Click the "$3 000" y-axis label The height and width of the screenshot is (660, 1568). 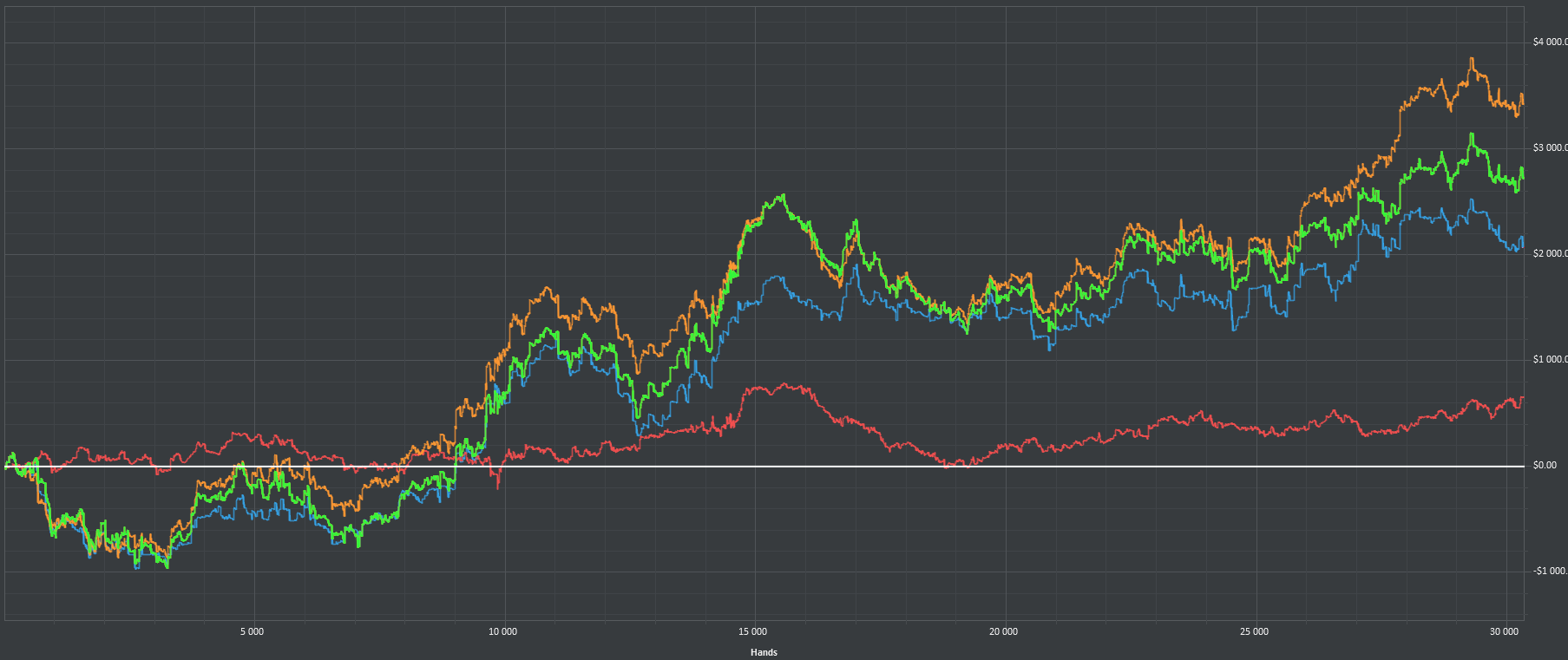click(x=1550, y=147)
